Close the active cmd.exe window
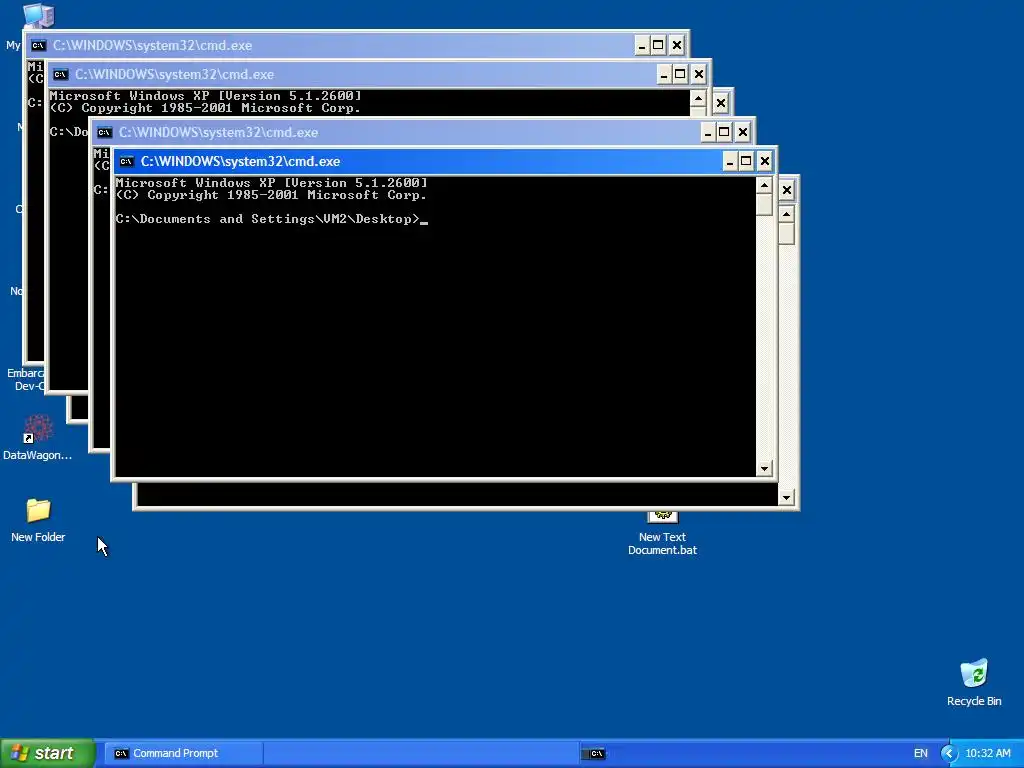Image resolution: width=1024 pixels, height=768 pixels. pyautogui.click(x=765, y=161)
